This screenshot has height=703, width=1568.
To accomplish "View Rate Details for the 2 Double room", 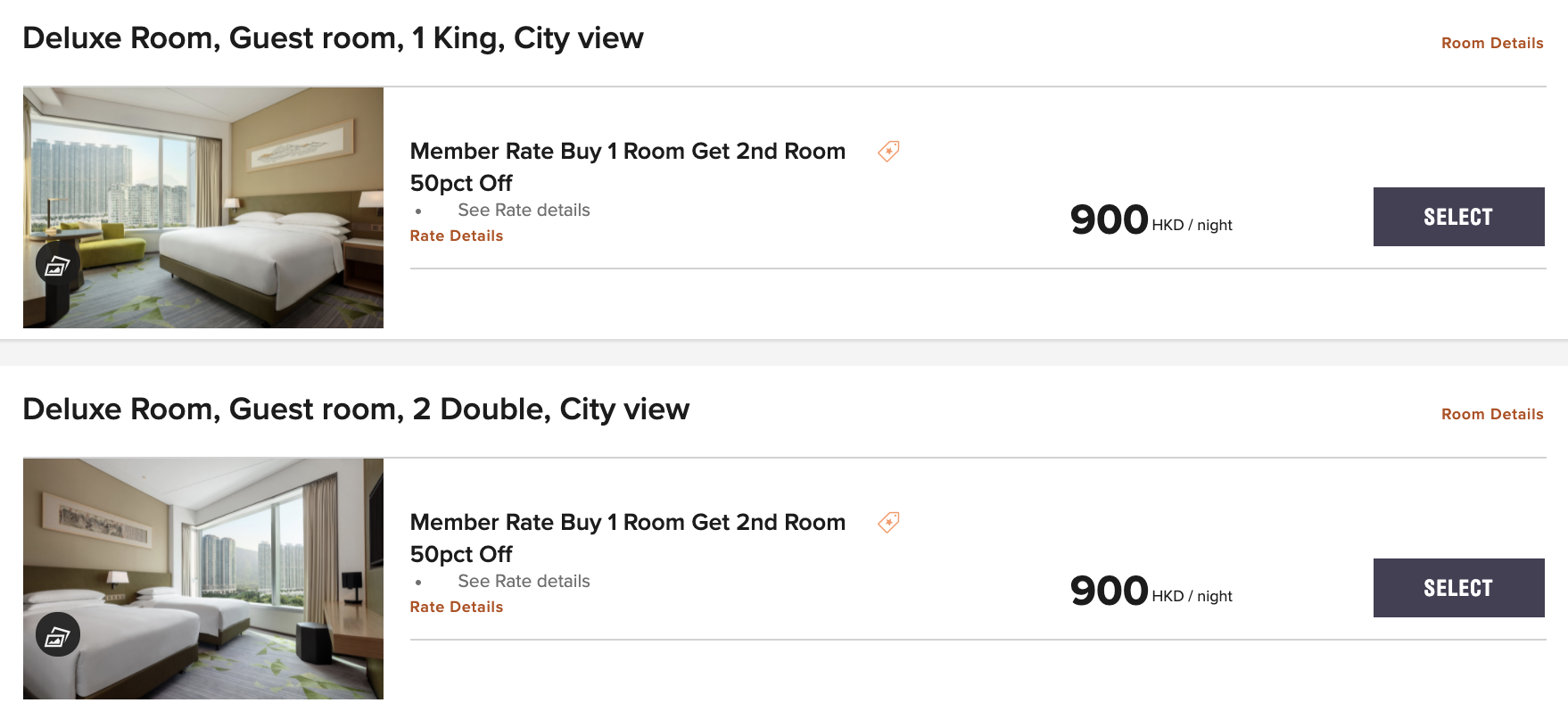I will point(457,607).
